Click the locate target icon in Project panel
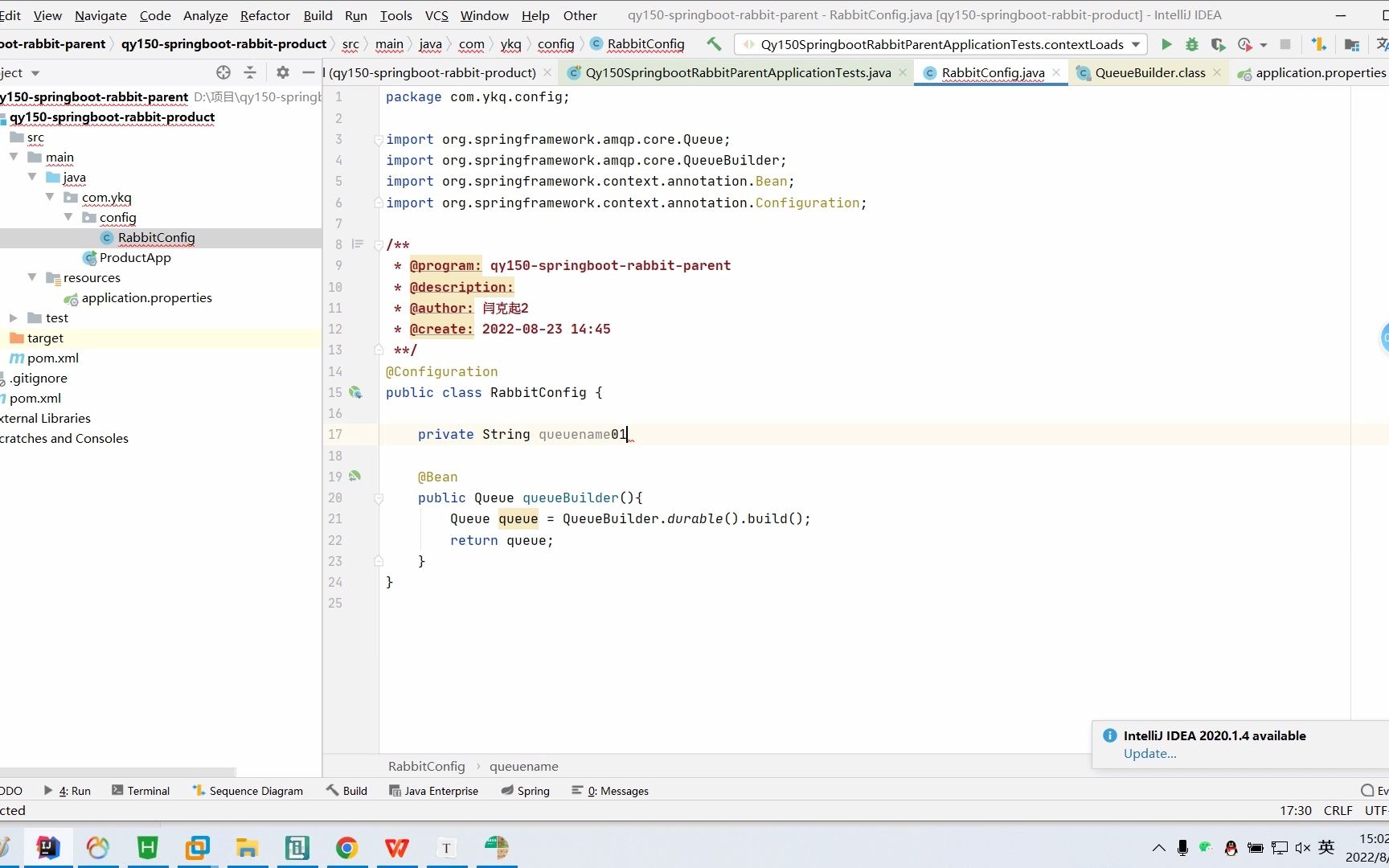Viewport: 1389px width, 868px height. click(223, 73)
